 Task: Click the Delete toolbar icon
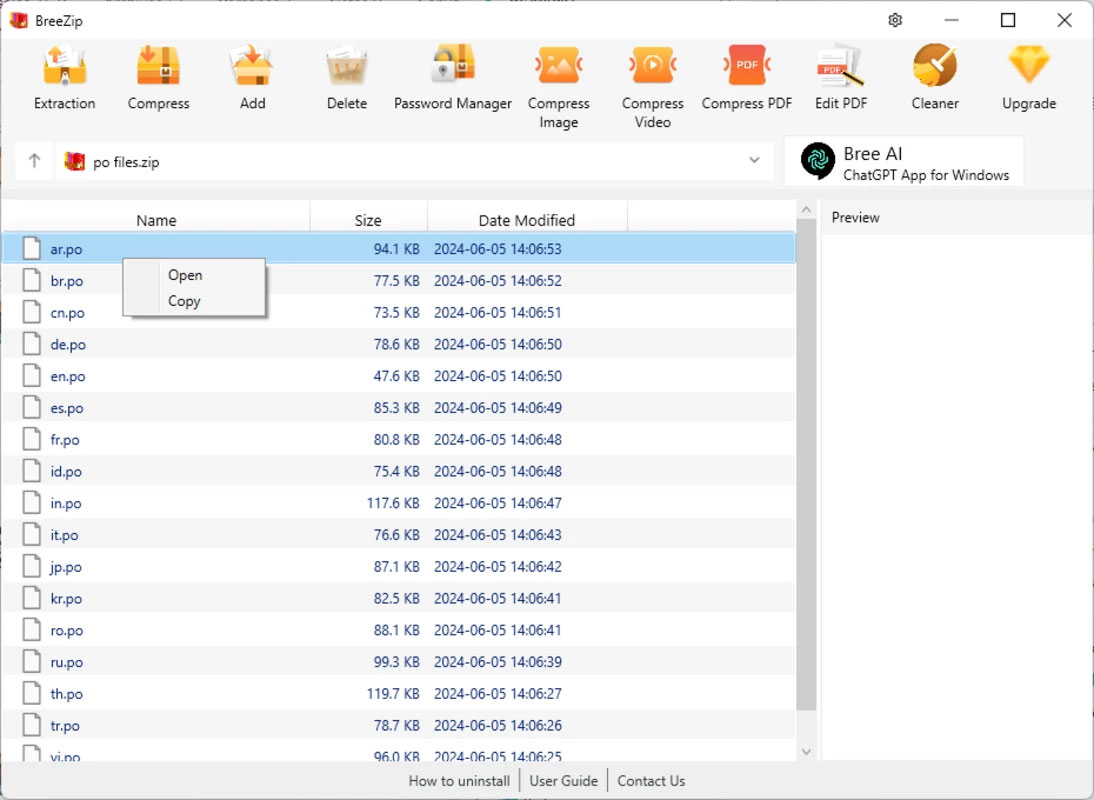tap(347, 66)
